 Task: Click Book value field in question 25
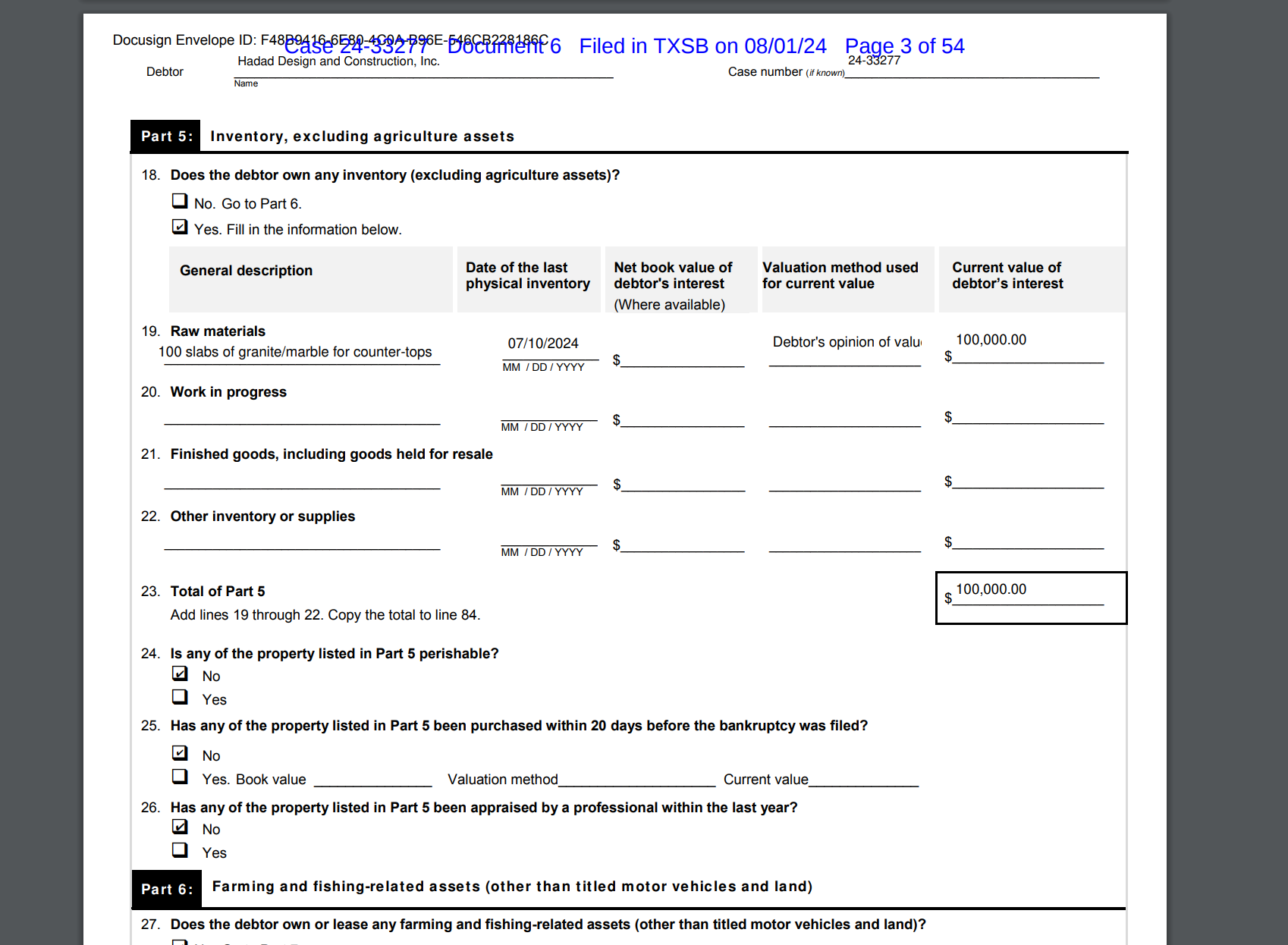[x=372, y=778]
